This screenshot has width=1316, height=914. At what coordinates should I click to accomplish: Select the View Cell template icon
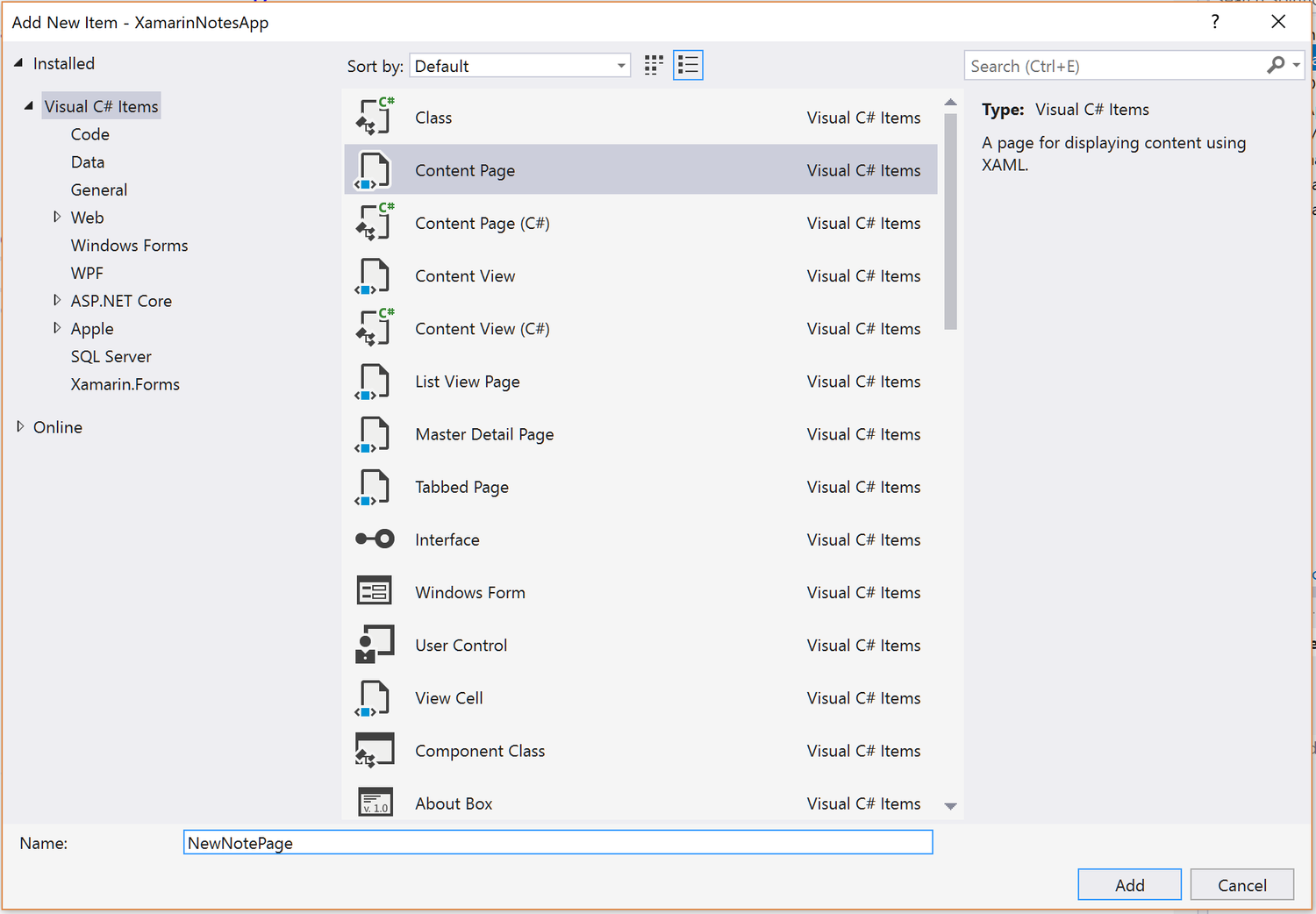375,697
